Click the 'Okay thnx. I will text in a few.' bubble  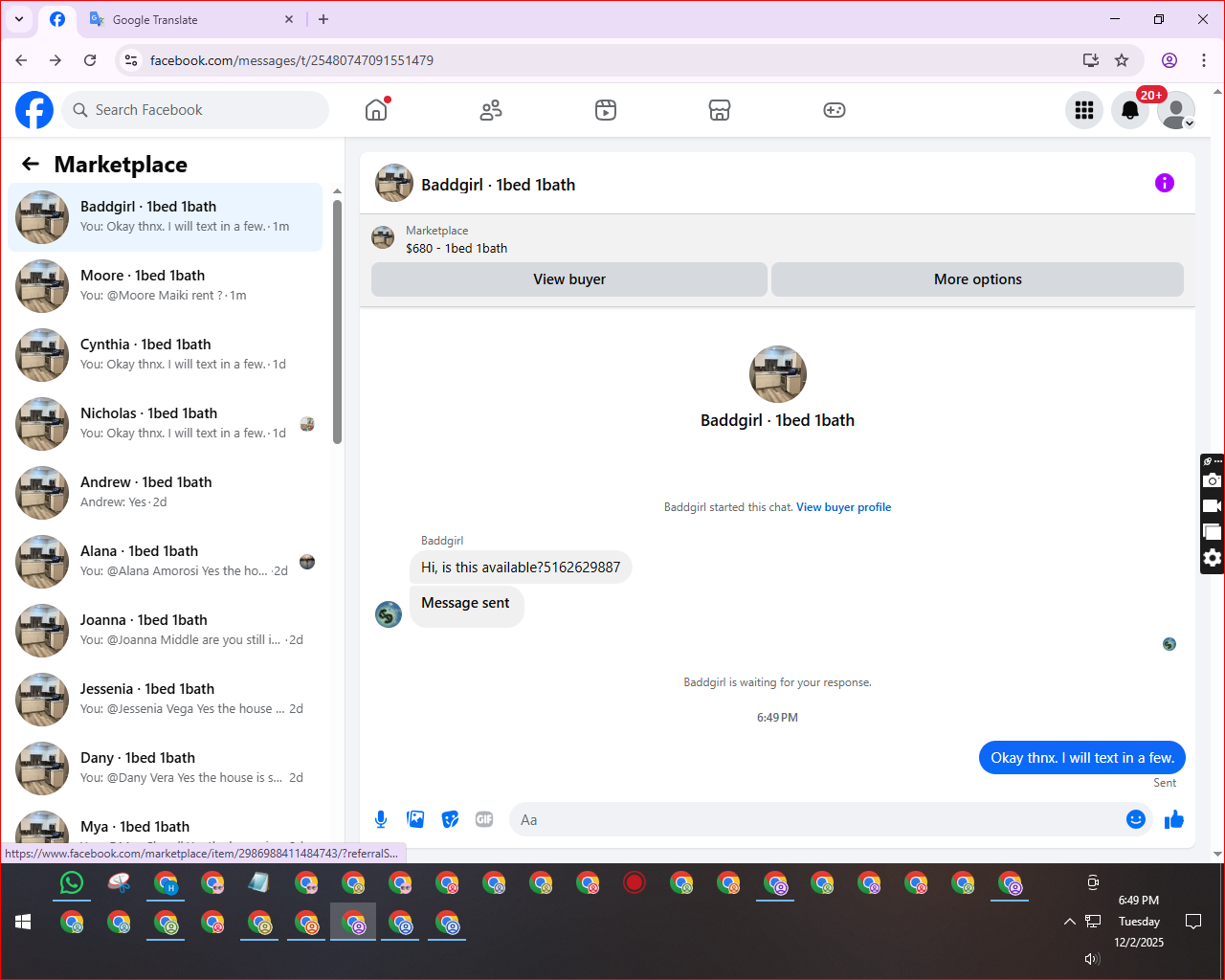point(1082,758)
